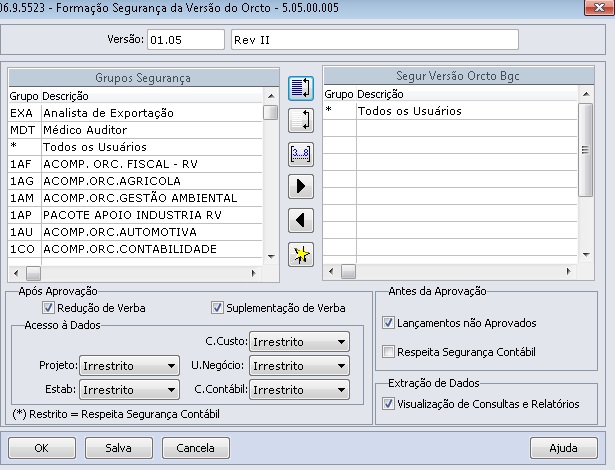This screenshot has height=470, width=615.
Task: Select the 1AP PACOTE APOIO INDUSTRIA RV row
Action: [135, 215]
